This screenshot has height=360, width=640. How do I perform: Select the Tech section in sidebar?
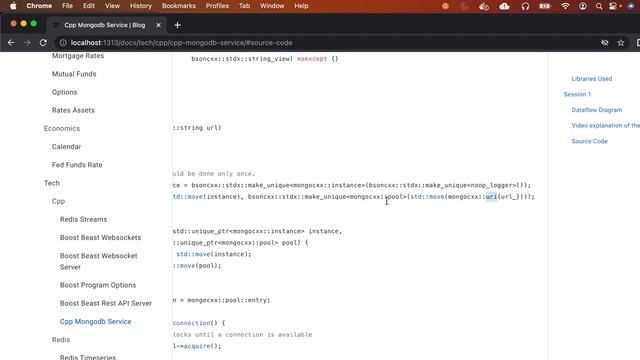pos(52,183)
